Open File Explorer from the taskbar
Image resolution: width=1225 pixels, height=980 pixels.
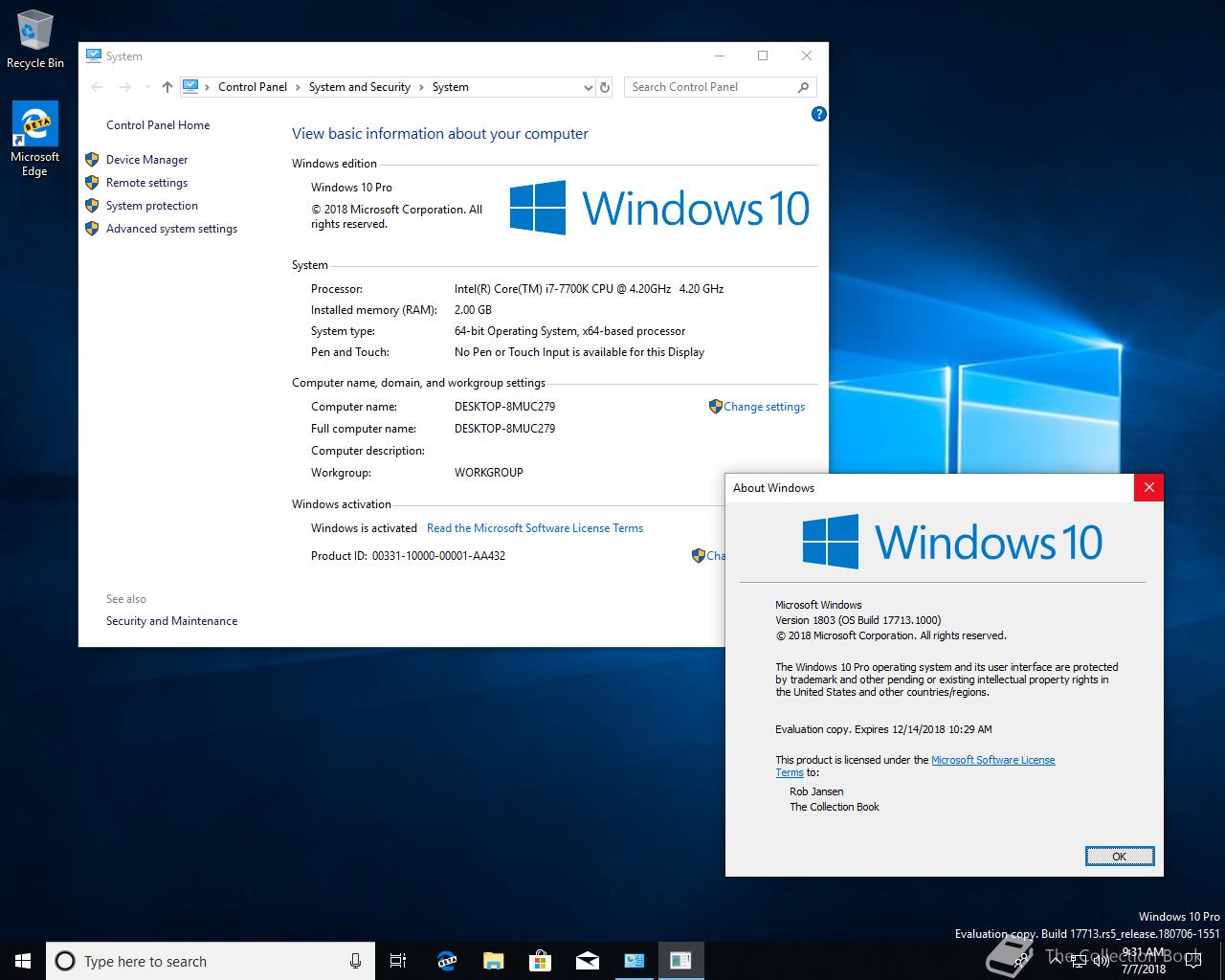[493, 961]
